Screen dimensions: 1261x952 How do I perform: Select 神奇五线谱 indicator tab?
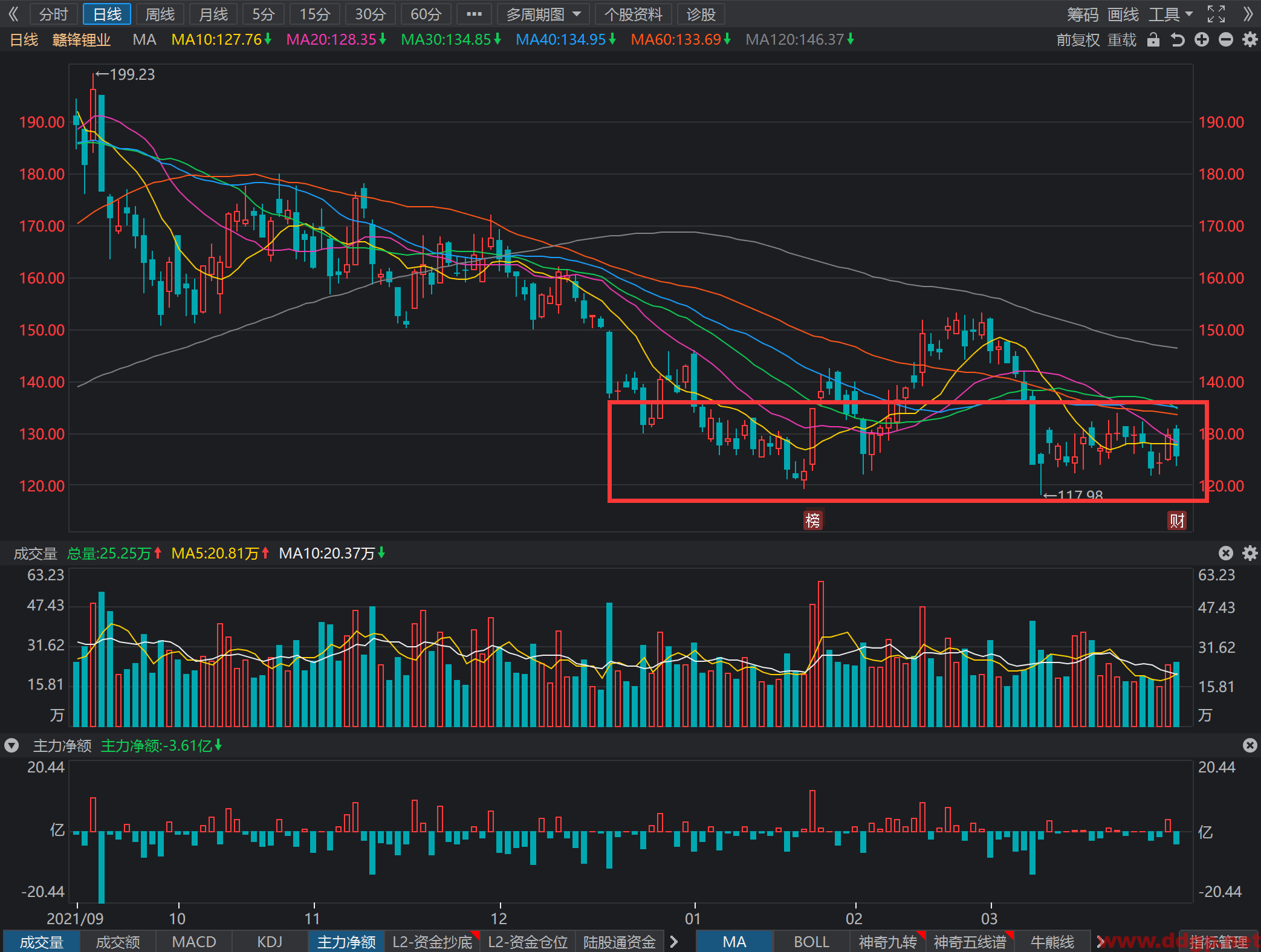970,942
